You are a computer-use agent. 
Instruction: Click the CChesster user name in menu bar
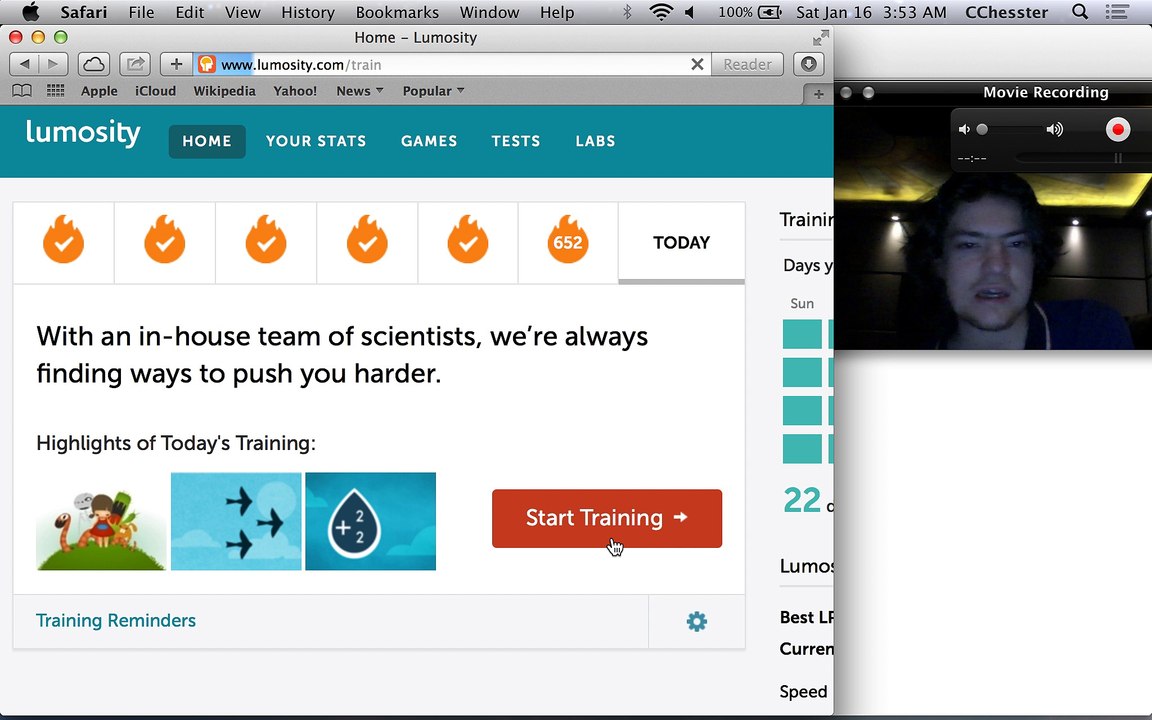click(x=1007, y=12)
